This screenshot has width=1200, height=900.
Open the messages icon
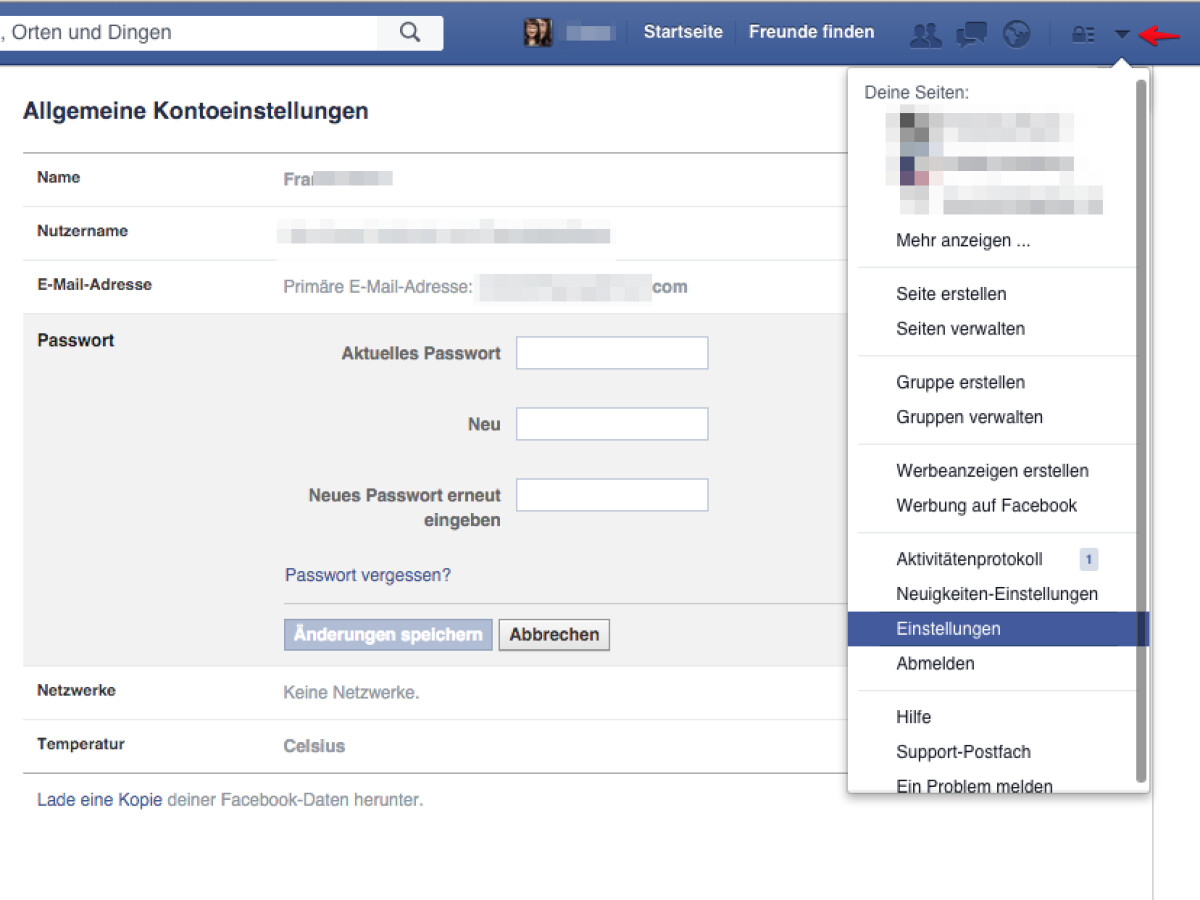pyautogui.click(x=971, y=34)
